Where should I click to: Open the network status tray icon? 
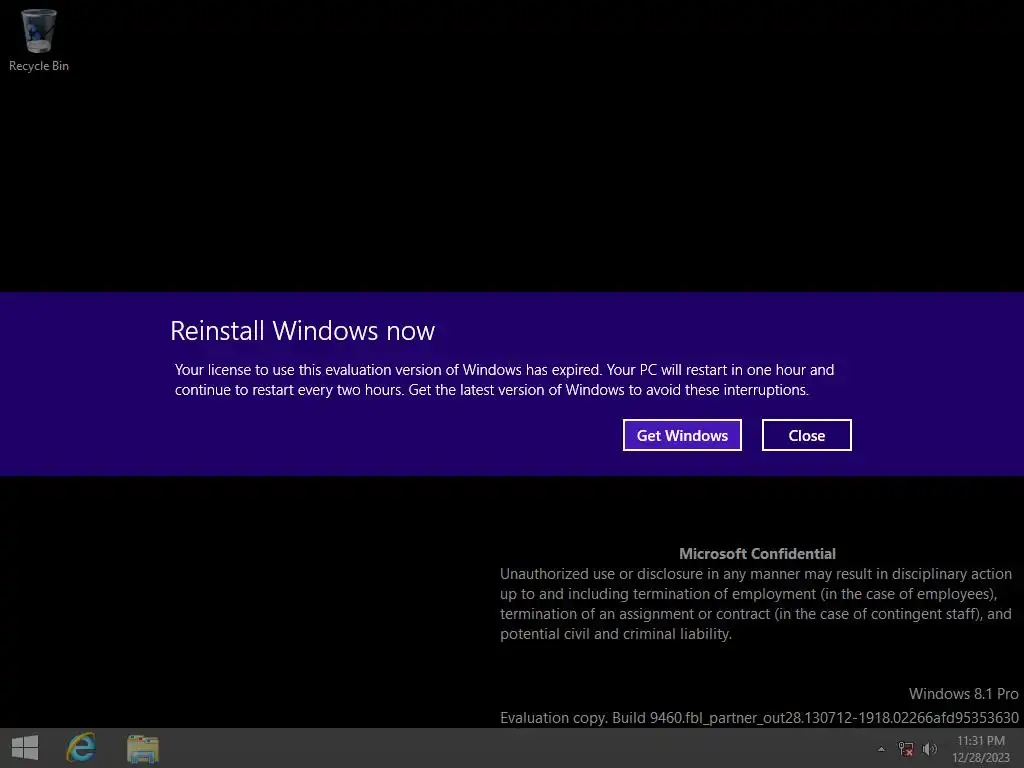click(x=906, y=749)
